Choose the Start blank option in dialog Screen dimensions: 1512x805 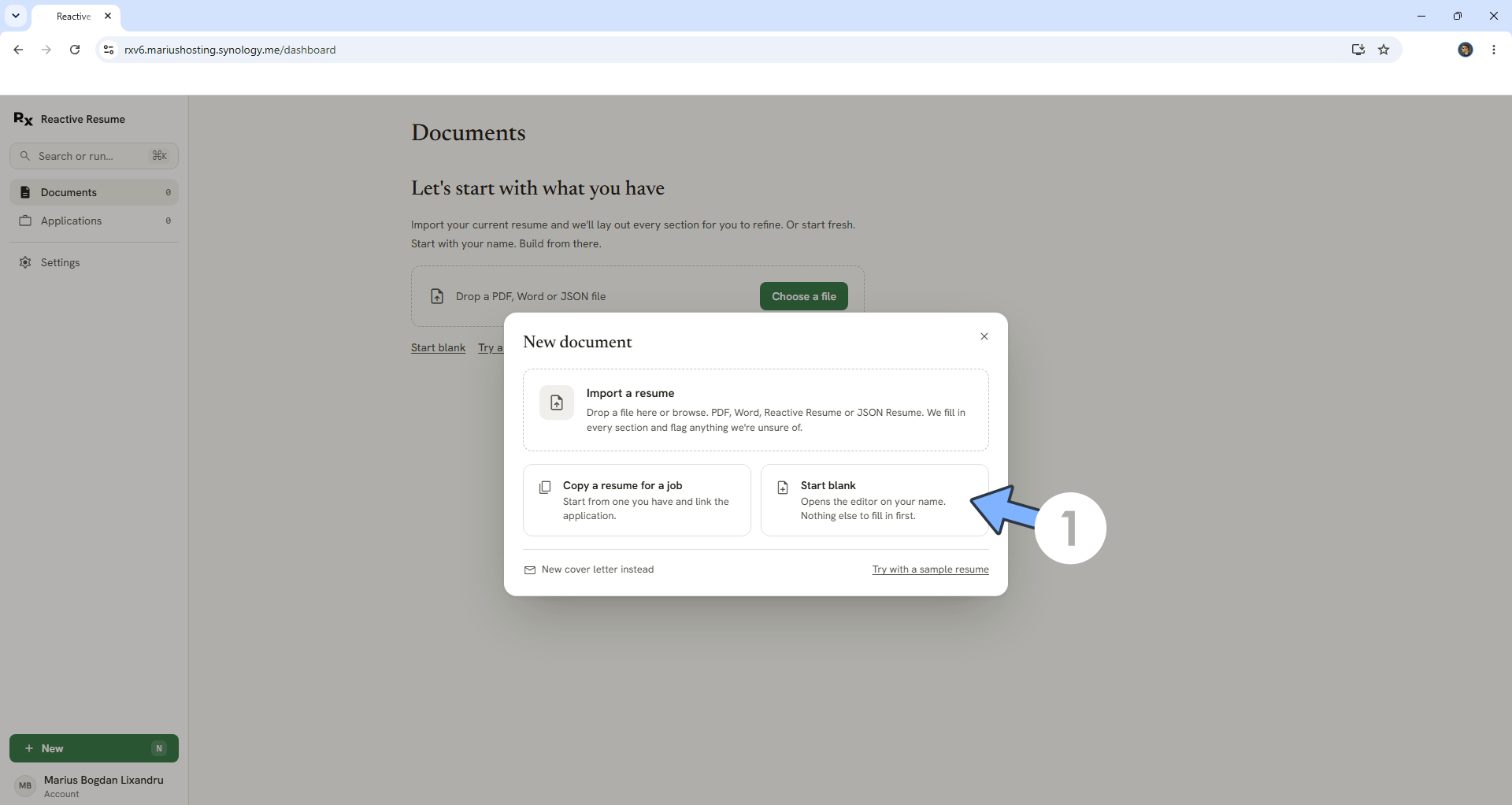[874, 500]
